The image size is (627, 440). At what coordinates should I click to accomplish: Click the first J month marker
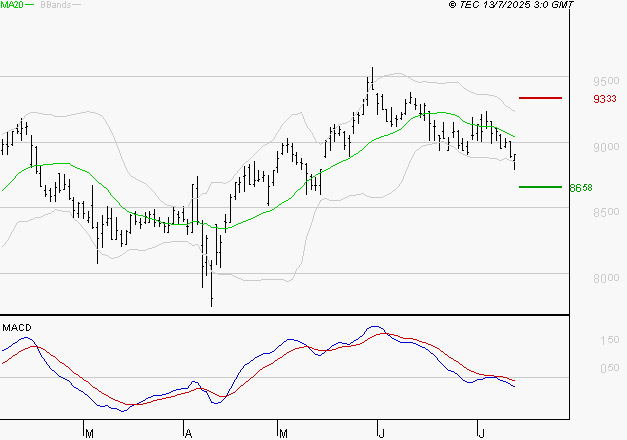pos(382,434)
